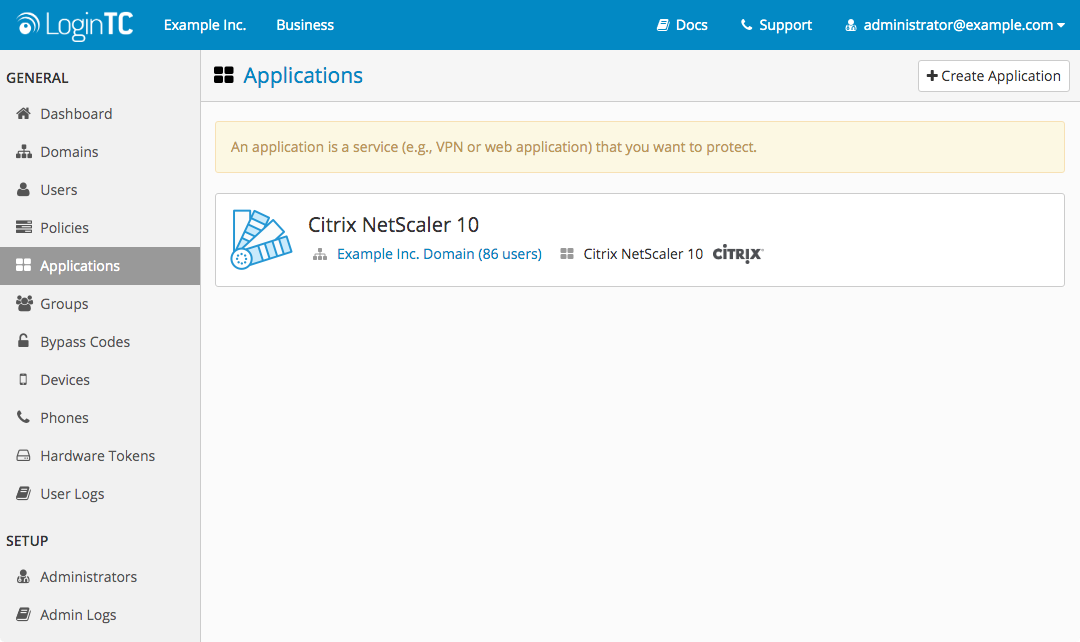
Task: Click the Policies list icon
Action: (x=23, y=227)
